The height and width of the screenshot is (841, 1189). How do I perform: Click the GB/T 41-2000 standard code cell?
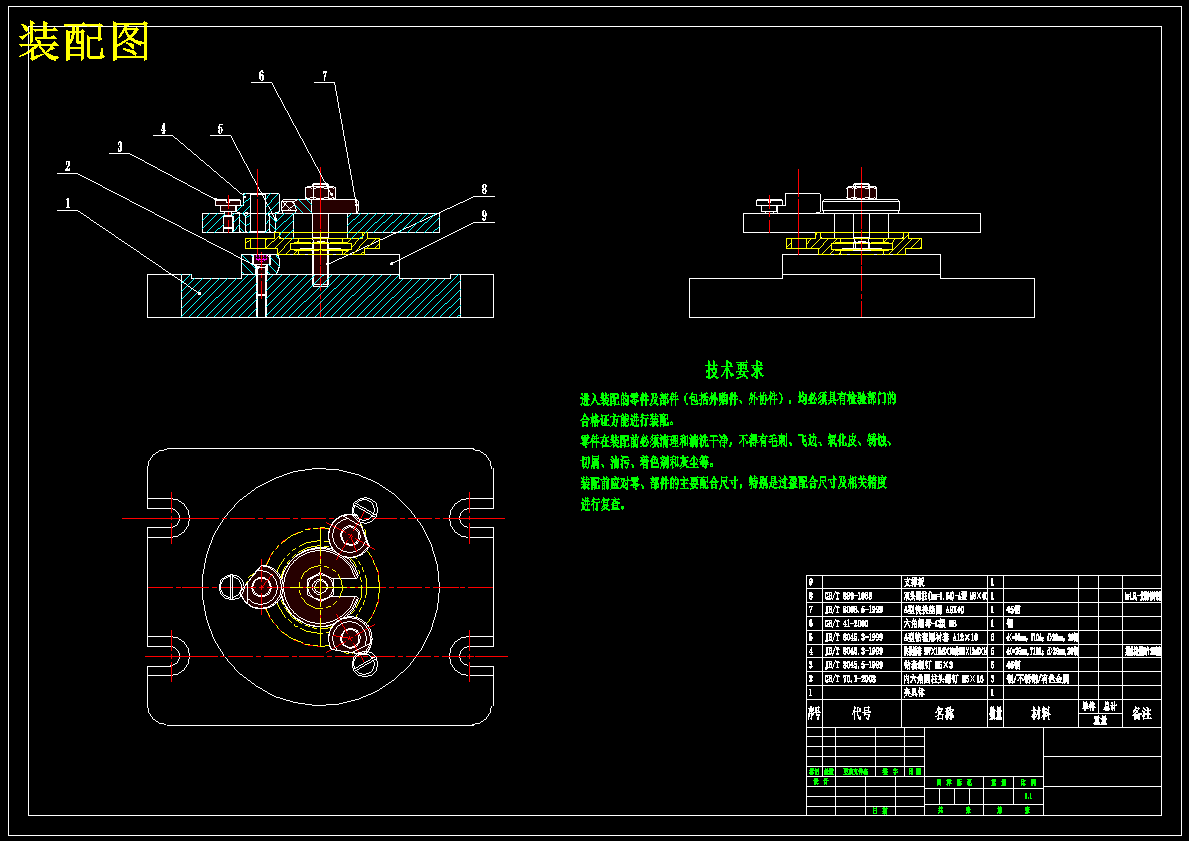pos(847,623)
